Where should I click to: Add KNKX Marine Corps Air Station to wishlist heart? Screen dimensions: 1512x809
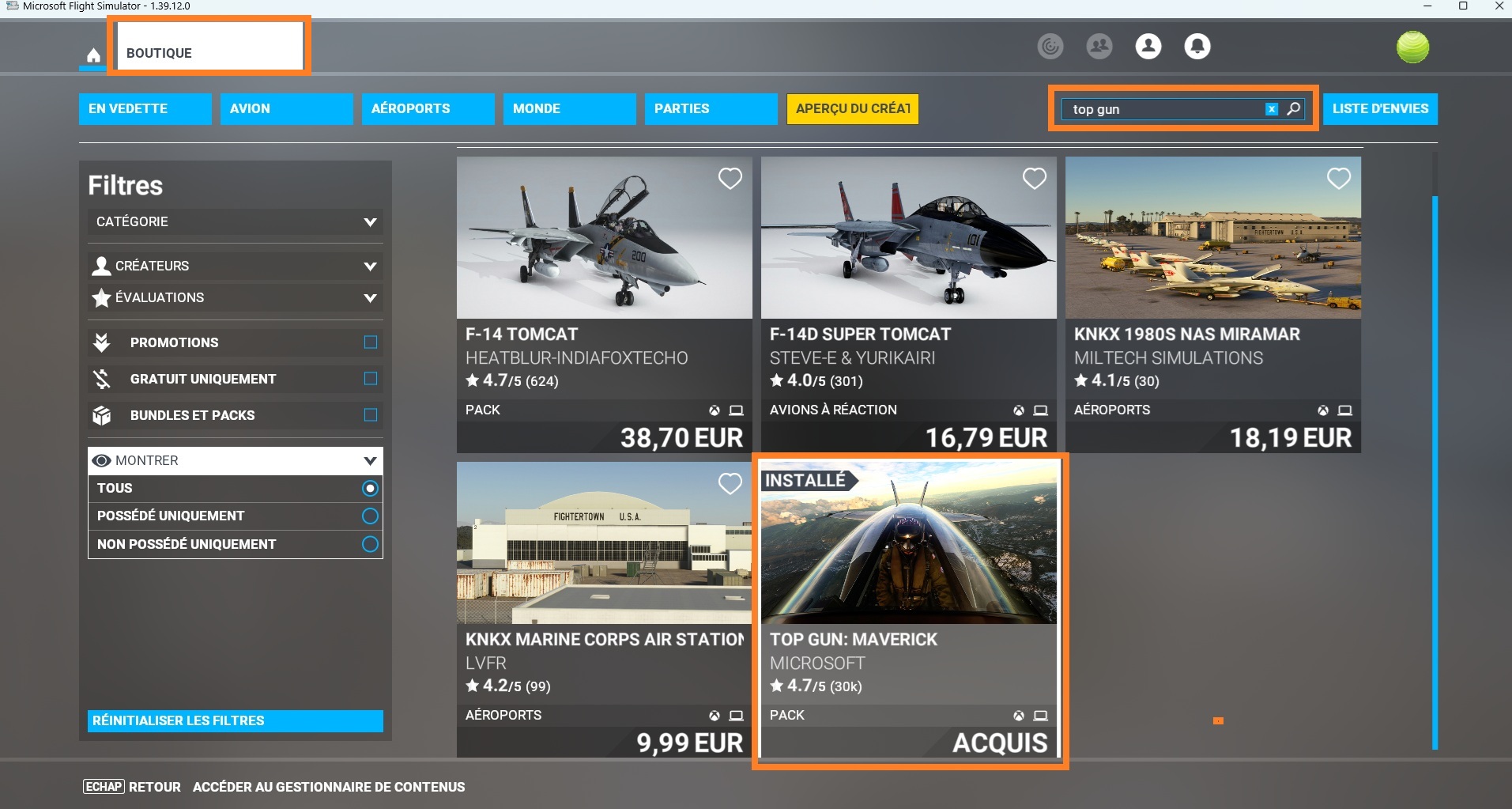click(x=730, y=484)
